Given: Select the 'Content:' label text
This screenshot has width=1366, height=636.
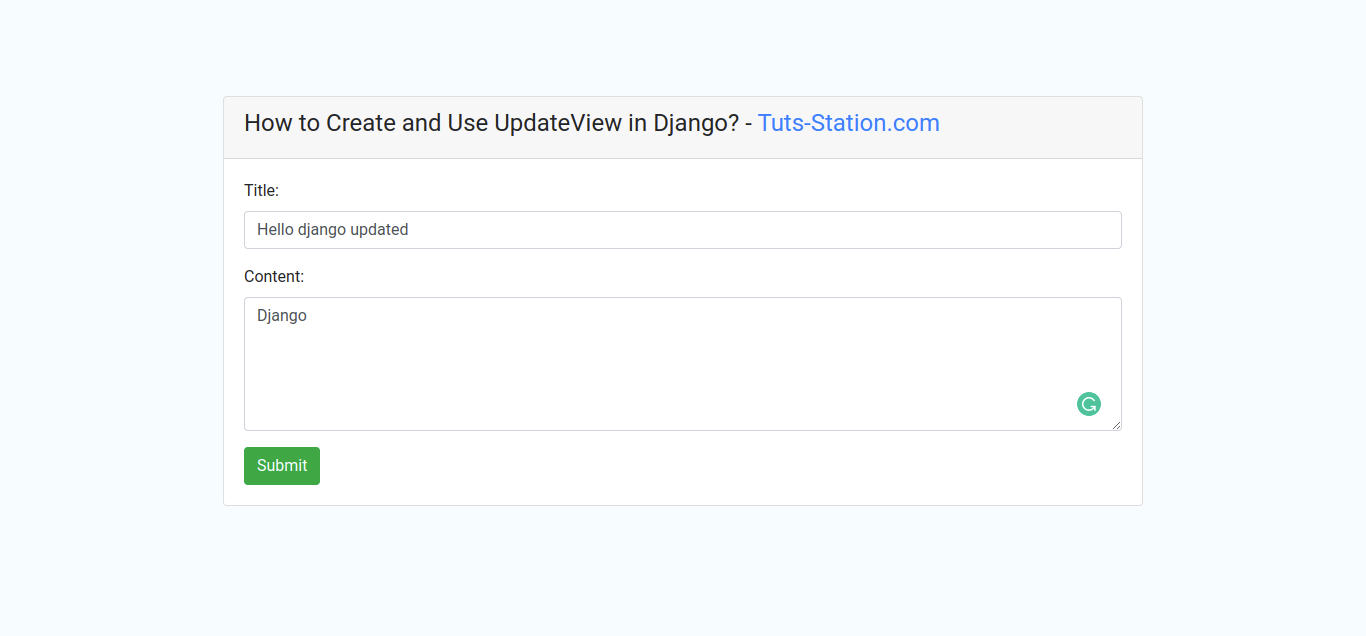Looking at the screenshot, I should pos(274,276).
